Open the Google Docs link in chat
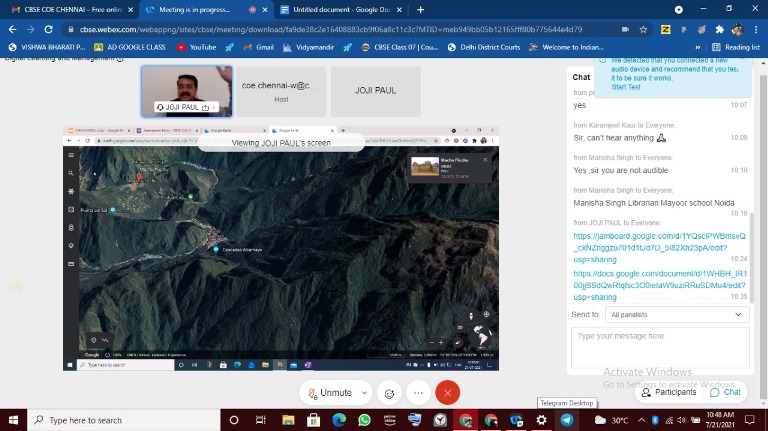The width and height of the screenshot is (768, 431). 658,284
